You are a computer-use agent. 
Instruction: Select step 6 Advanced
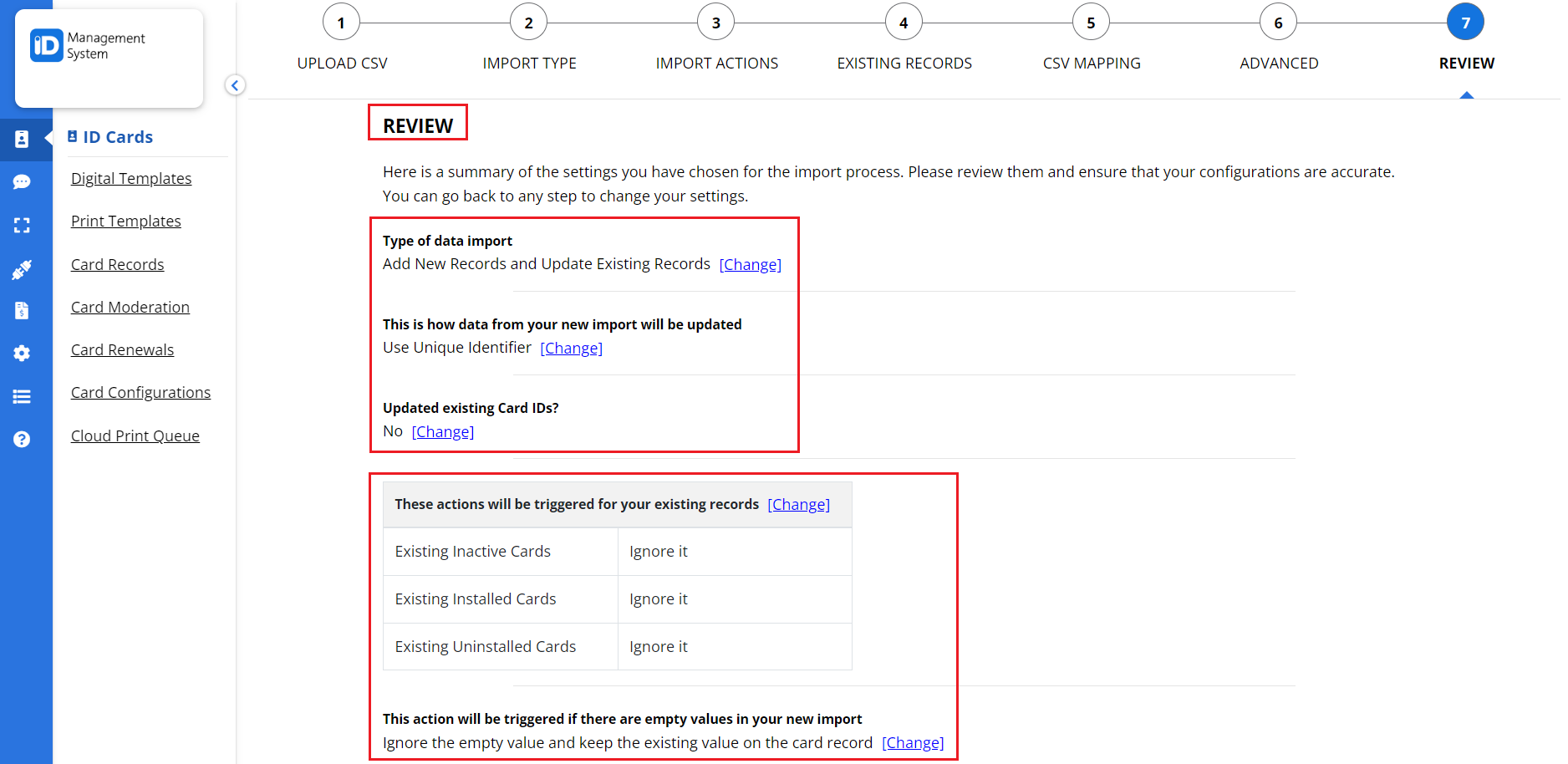tap(1277, 23)
